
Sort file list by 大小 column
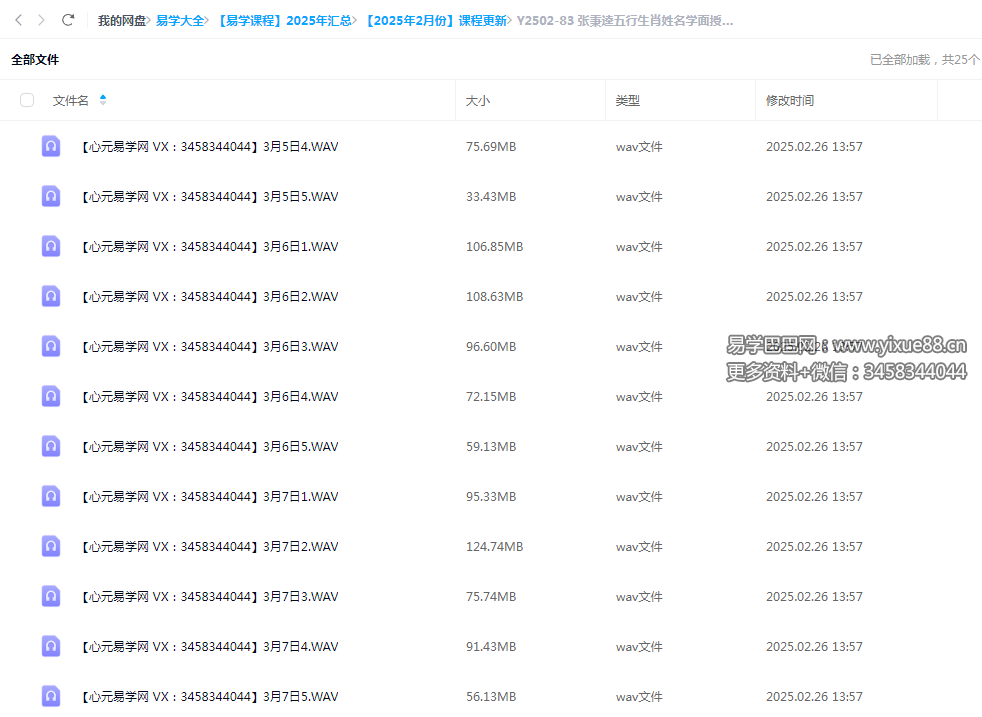(478, 101)
